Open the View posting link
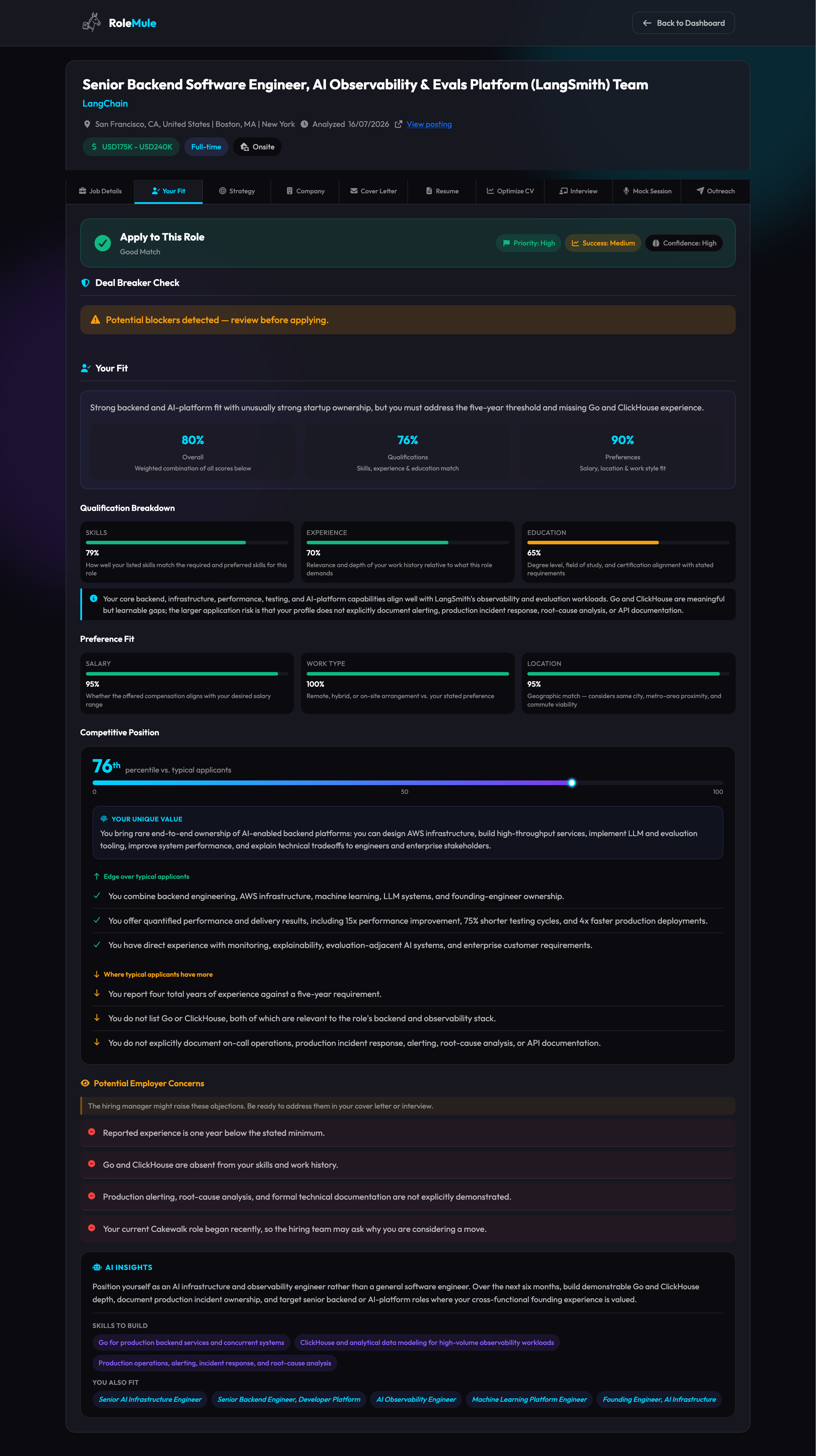This screenshot has height=1456, width=816. [x=429, y=124]
